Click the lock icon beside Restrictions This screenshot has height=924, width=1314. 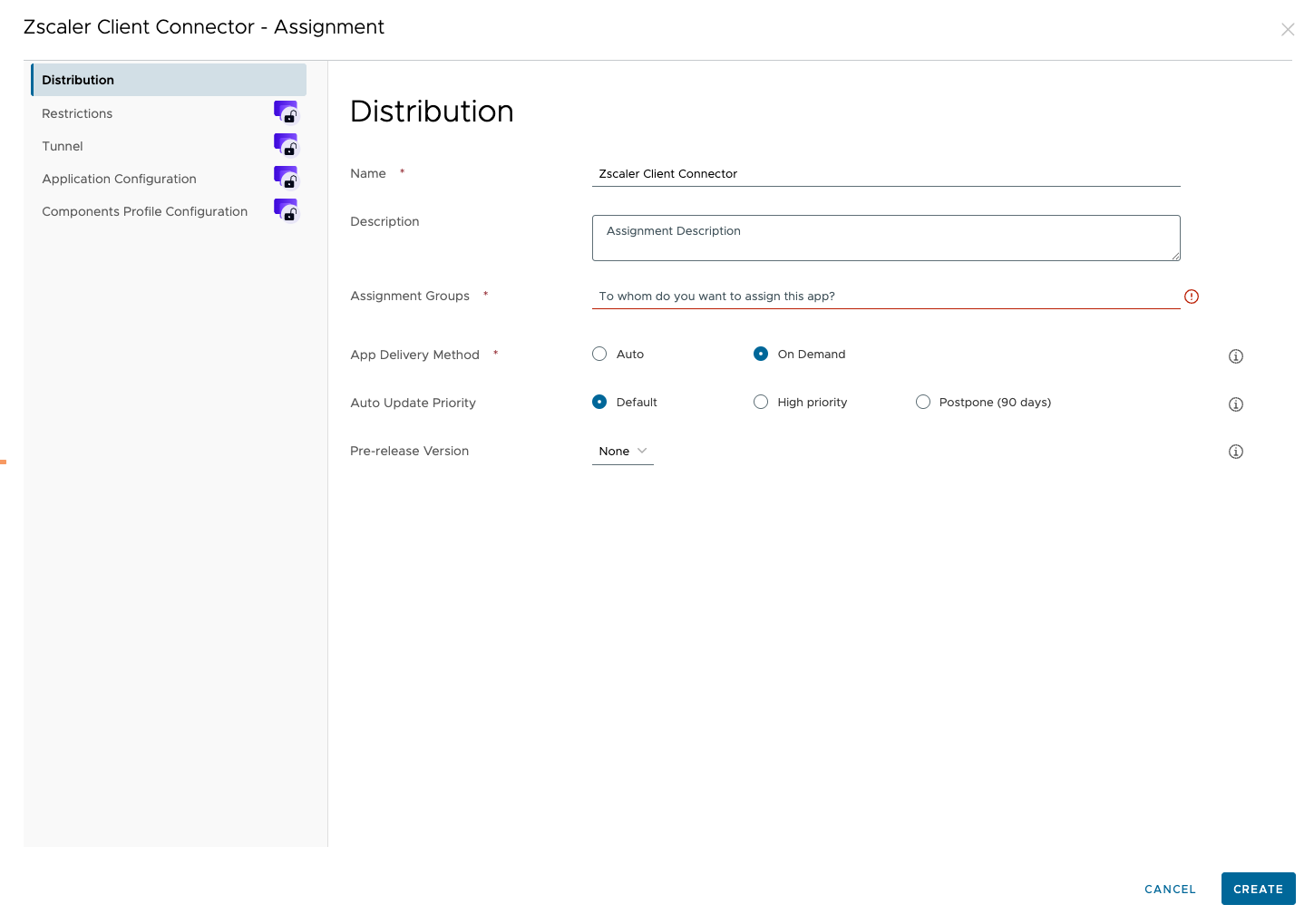[x=286, y=112]
